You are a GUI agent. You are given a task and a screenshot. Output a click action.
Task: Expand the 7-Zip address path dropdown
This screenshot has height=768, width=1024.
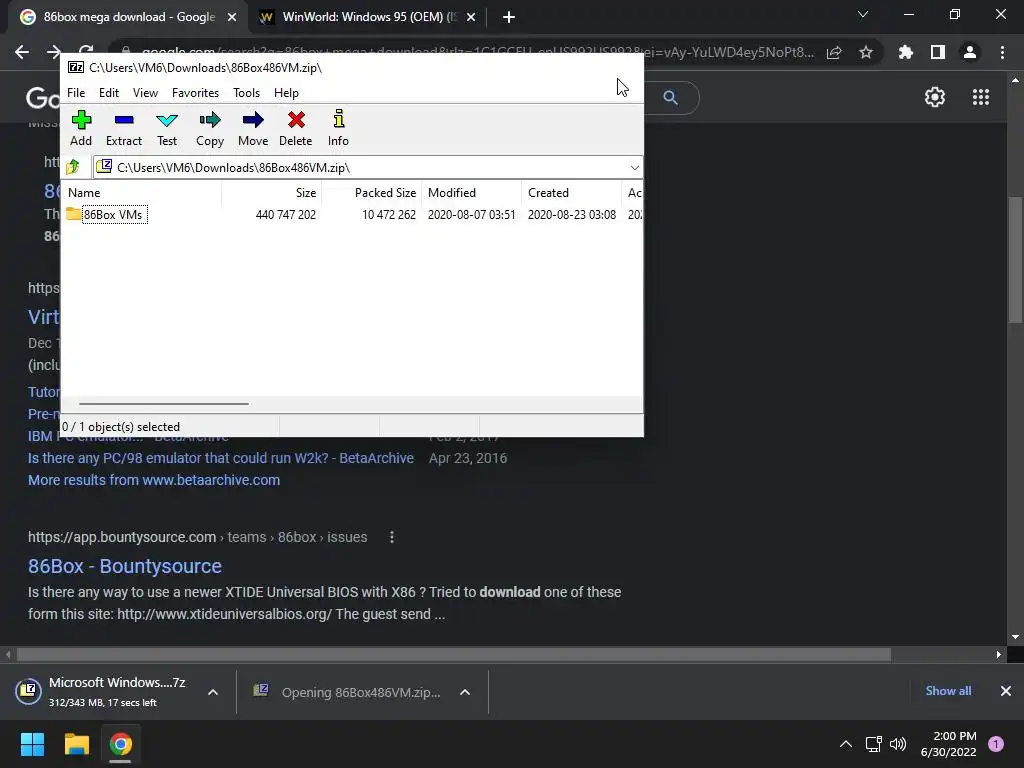[634, 168]
